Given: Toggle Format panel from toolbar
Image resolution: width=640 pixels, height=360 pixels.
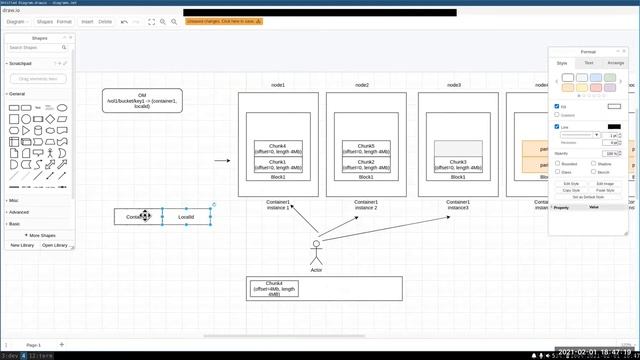Looking at the screenshot, I should coord(64,22).
